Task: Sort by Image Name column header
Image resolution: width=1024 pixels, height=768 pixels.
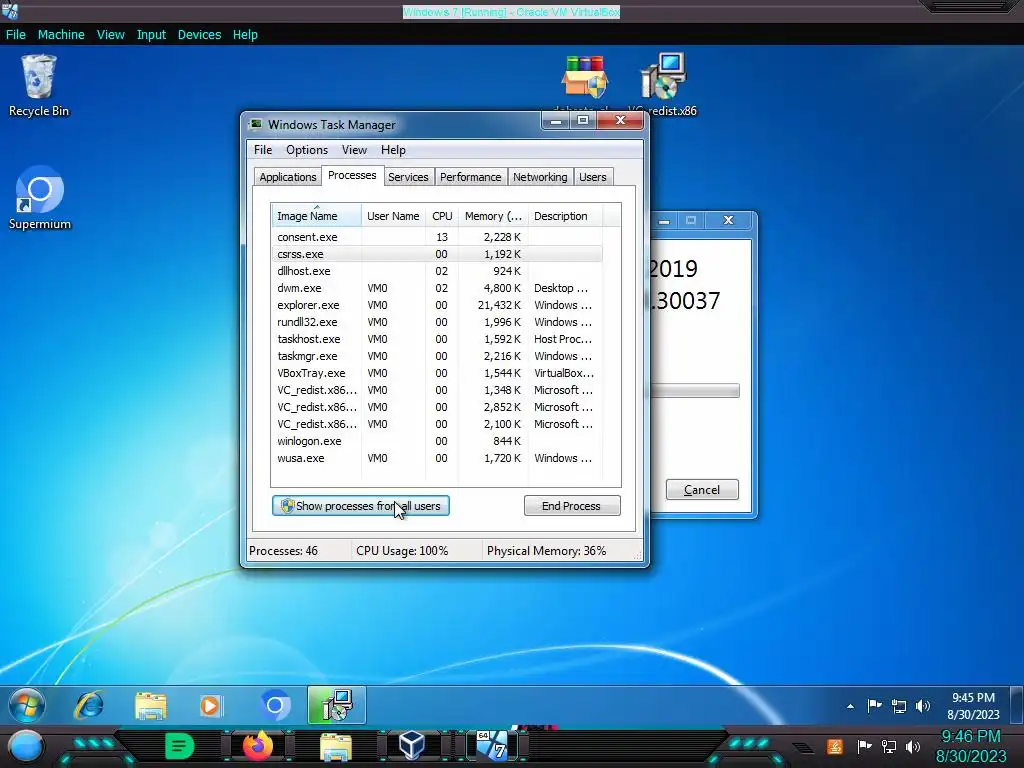Action: click(316, 216)
